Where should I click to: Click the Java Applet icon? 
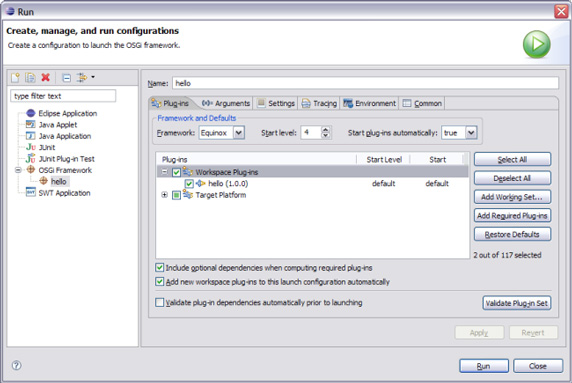(x=31, y=125)
